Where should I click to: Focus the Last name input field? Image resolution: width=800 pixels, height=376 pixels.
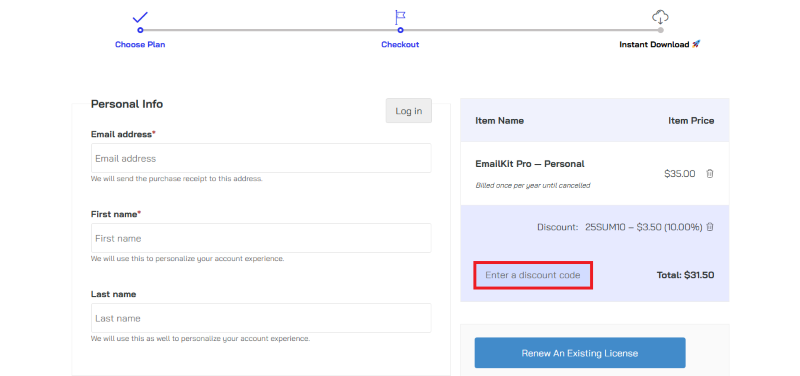[x=261, y=318]
